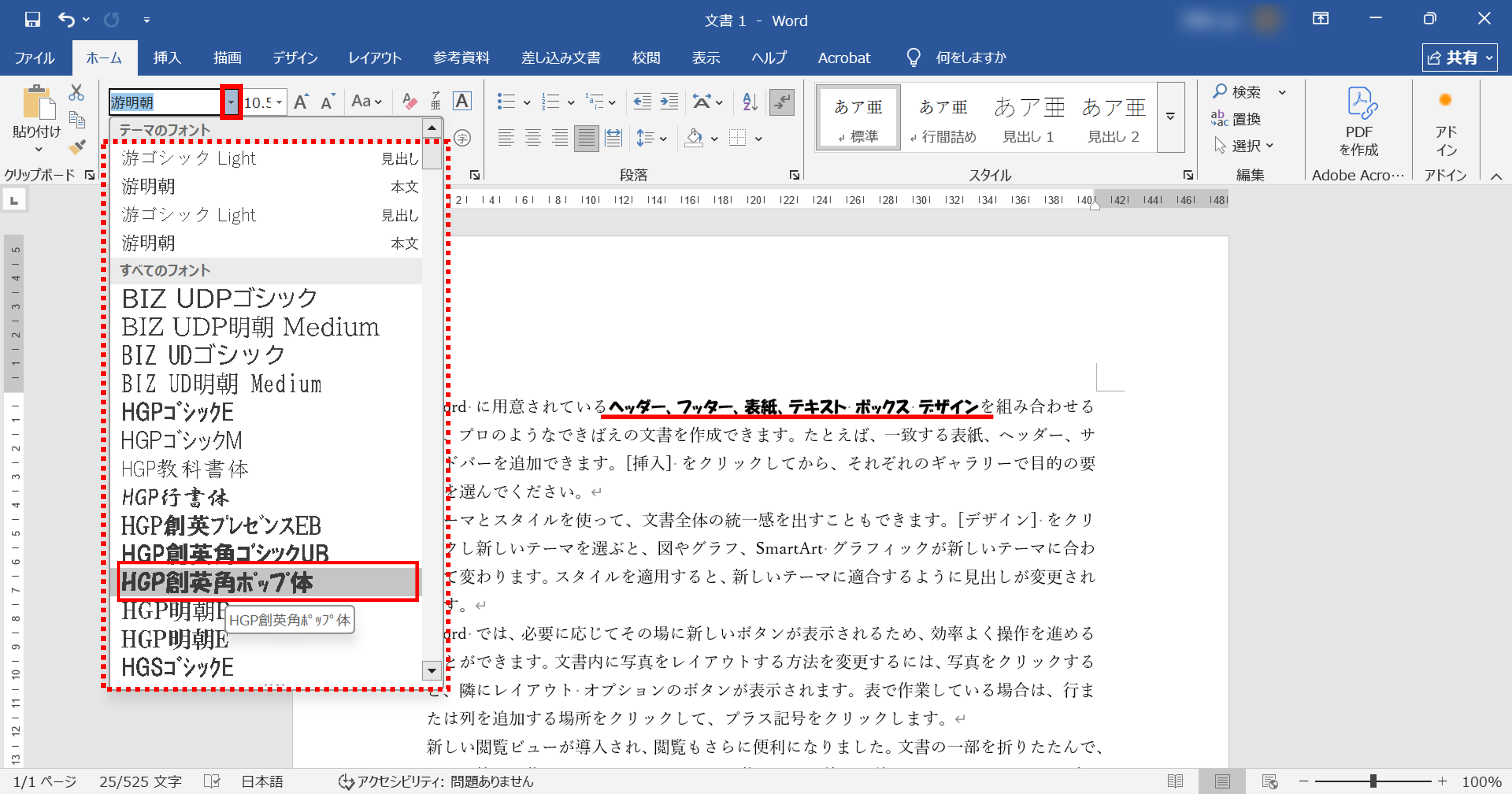Click the enclosed character circle icon
The height and width of the screenshot is (794, 1512).
(x=463, y=139)
